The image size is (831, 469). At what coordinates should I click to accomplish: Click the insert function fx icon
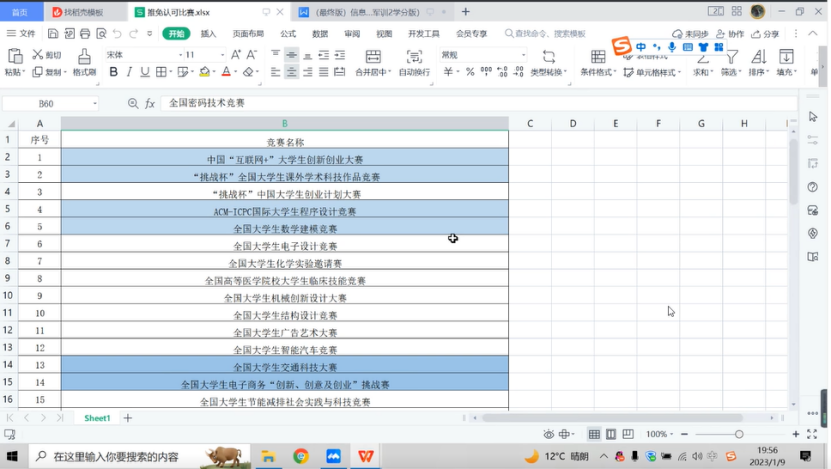point(150,103)
